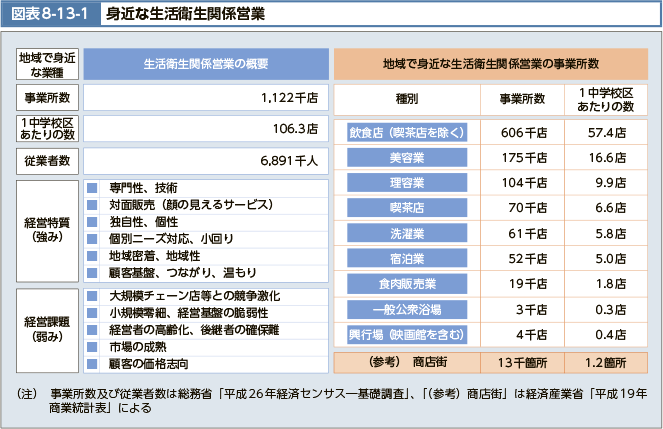The width and height of the screenshot is (663, 429).
Task: Click the bullet beside 経営者の高齢化、後継者の確保難
Action: [x=92, y=330]
